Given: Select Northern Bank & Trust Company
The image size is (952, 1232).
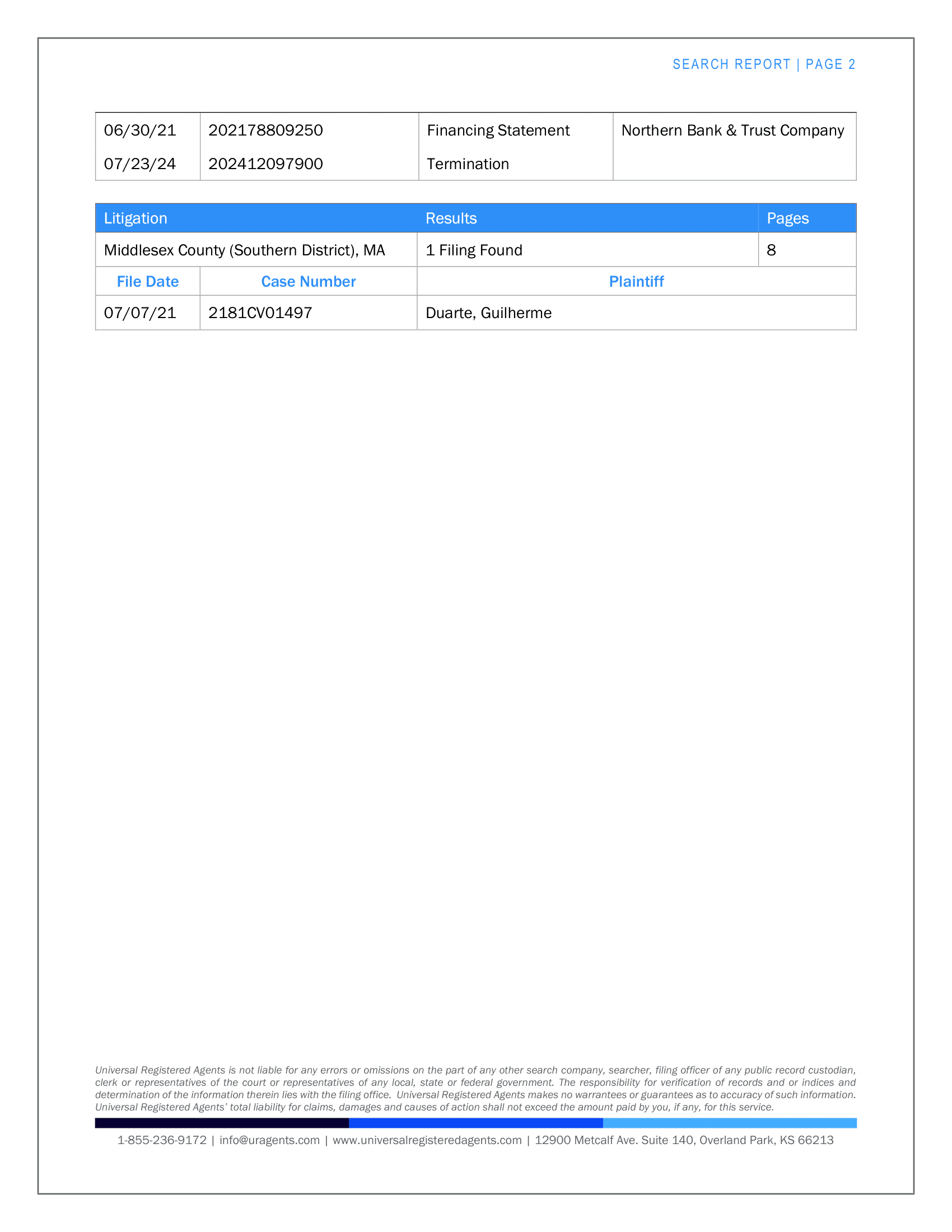Looking at the screenshot, I should (732, 130).
